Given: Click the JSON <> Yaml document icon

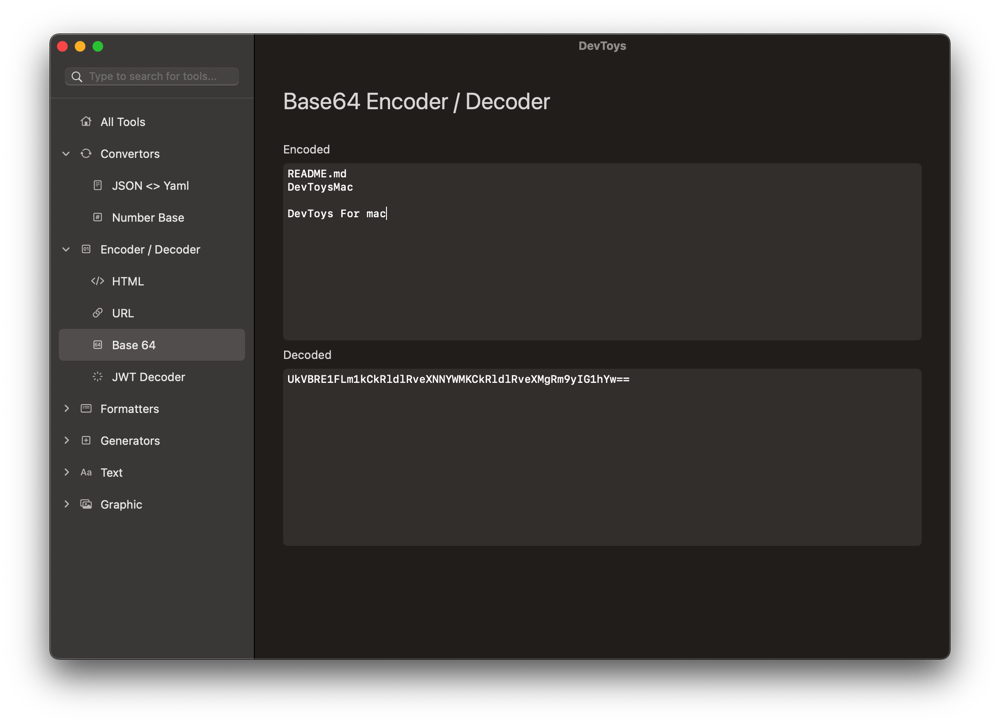Looking at the screenshot, I should [x=97, y=186].
